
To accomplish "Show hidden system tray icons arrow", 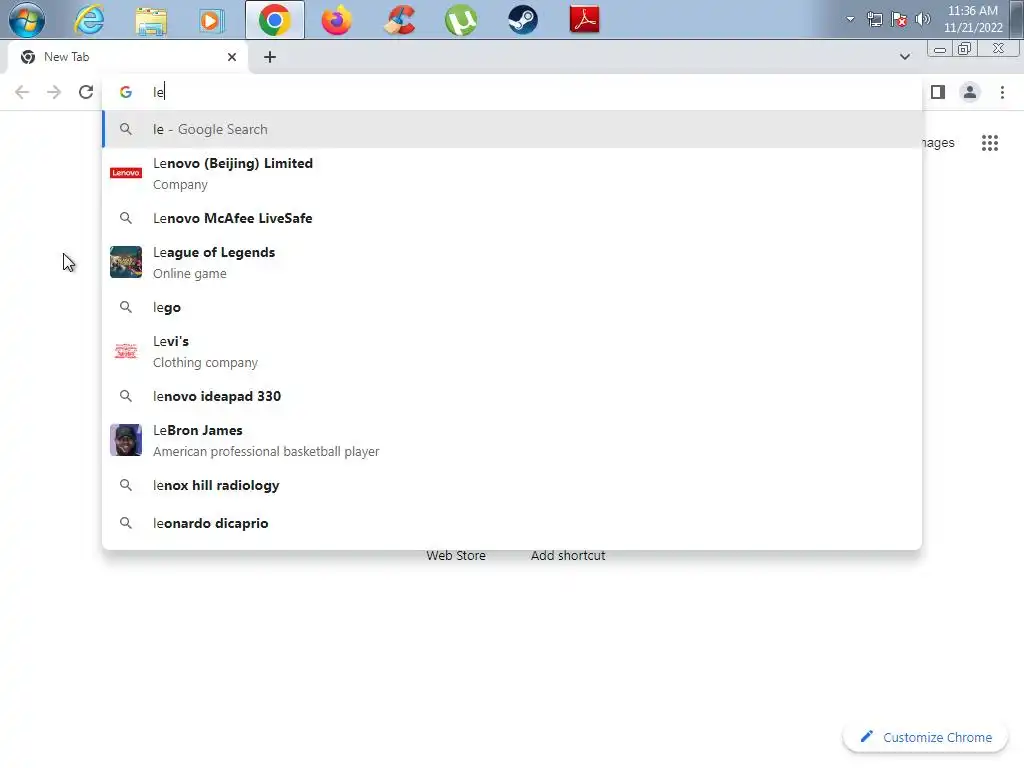I will 850,19.
